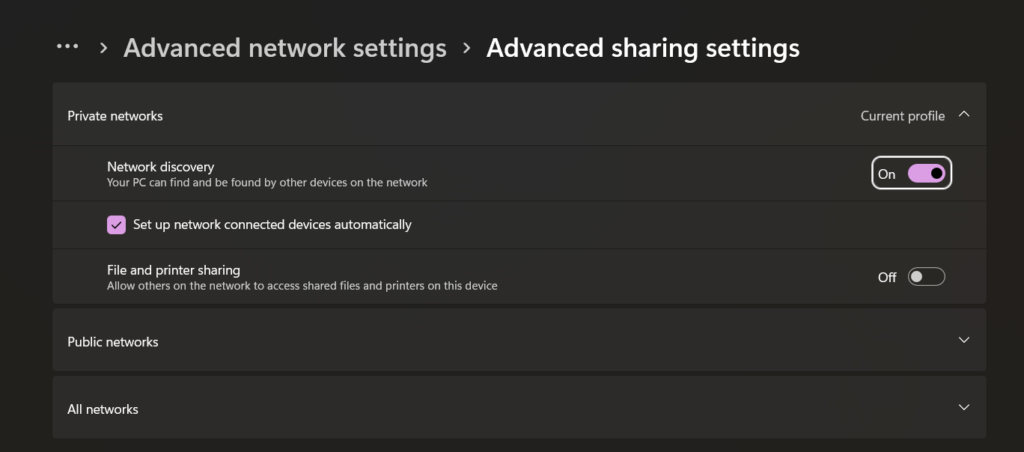Enable the File and printer sharing toggle
Screen dimensions: 1024x452
coord(926,277)
